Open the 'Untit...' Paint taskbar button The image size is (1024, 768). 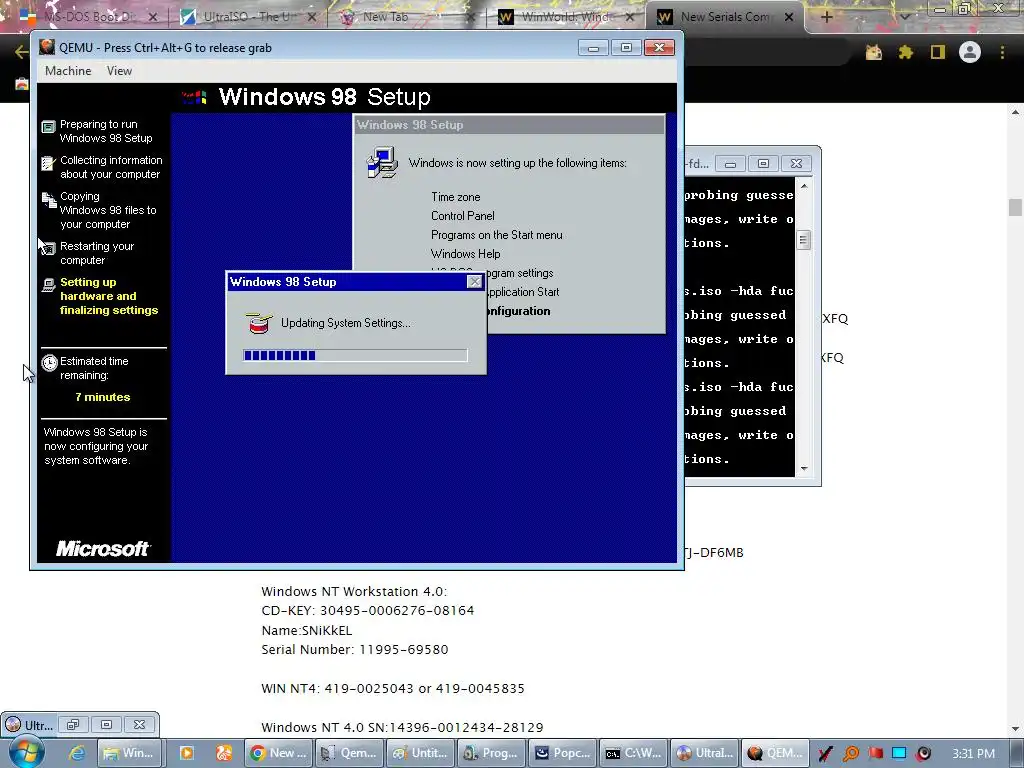(420, 753)
